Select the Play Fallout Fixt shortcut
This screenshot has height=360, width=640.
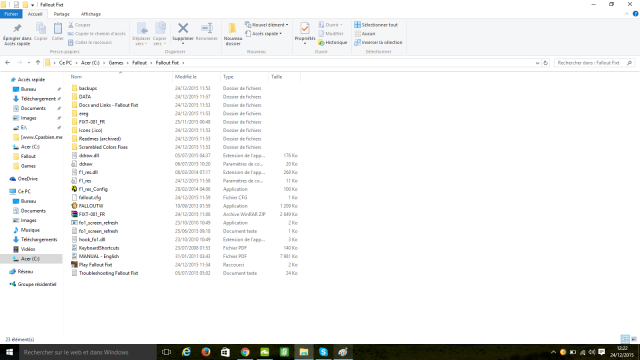95,264
